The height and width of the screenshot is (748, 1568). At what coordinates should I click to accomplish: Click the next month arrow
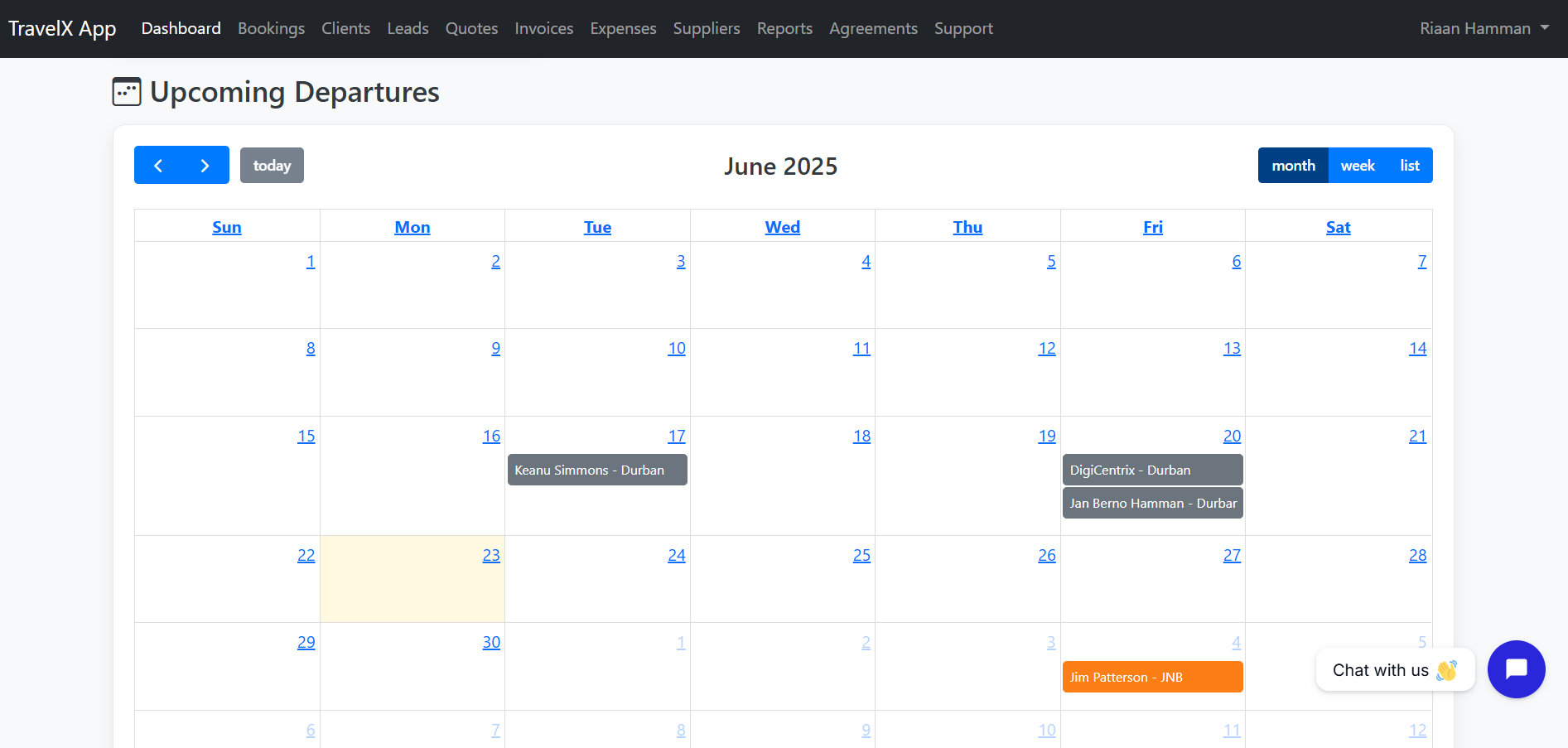[205, 165]
